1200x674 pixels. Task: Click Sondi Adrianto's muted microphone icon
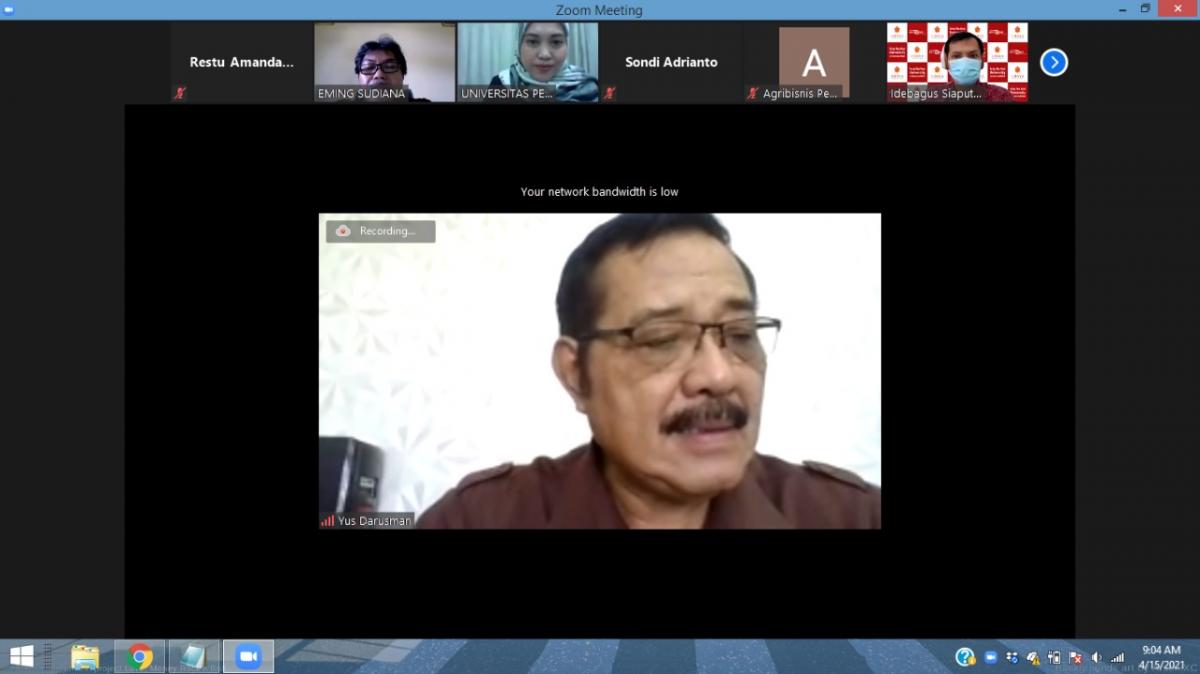610,93
